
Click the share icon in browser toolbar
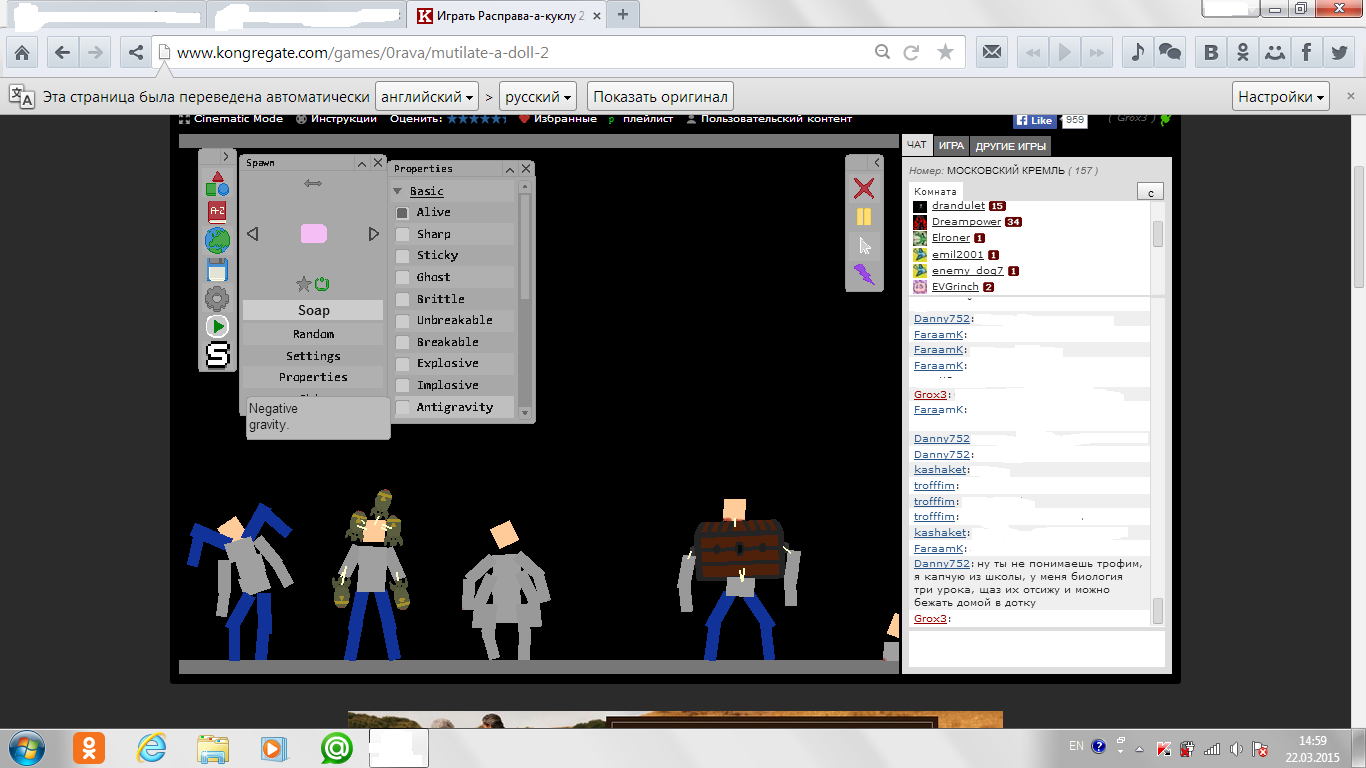[x=136, y=53]
